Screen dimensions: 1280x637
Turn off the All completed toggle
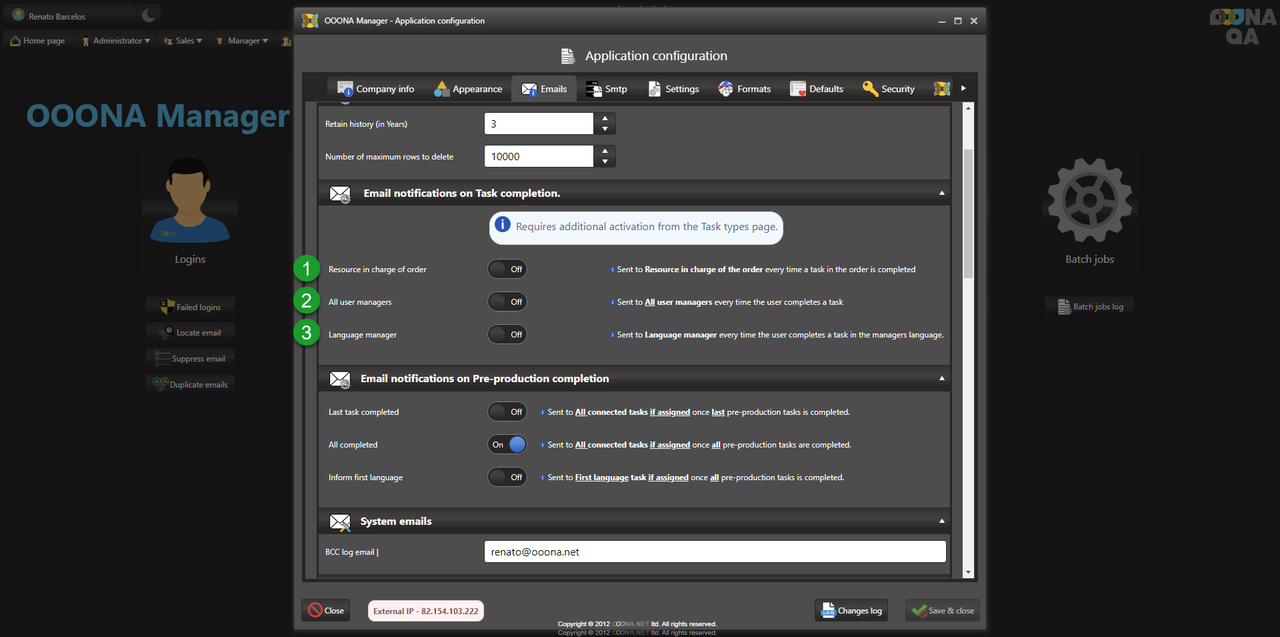506,445
